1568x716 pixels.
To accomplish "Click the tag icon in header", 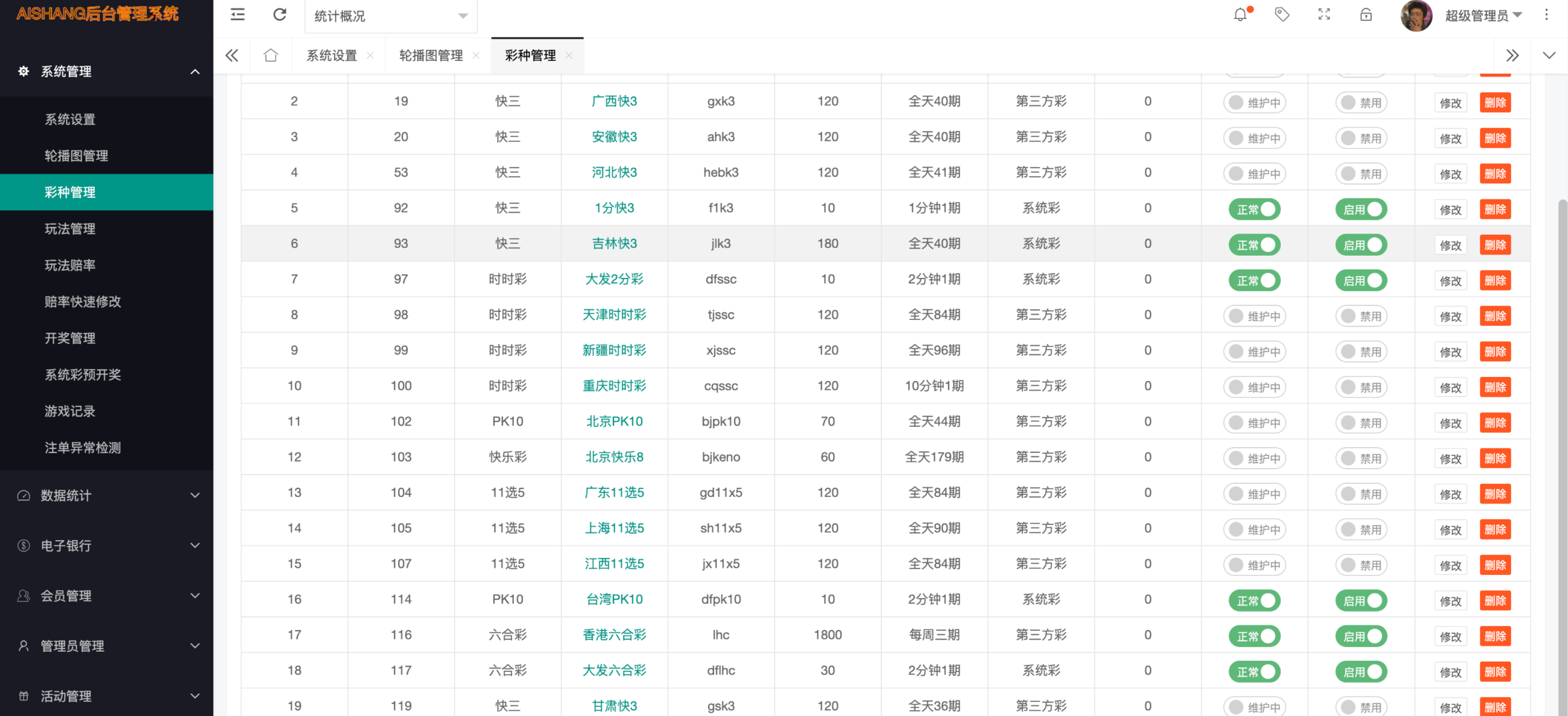I will (x=1282, y=14).
